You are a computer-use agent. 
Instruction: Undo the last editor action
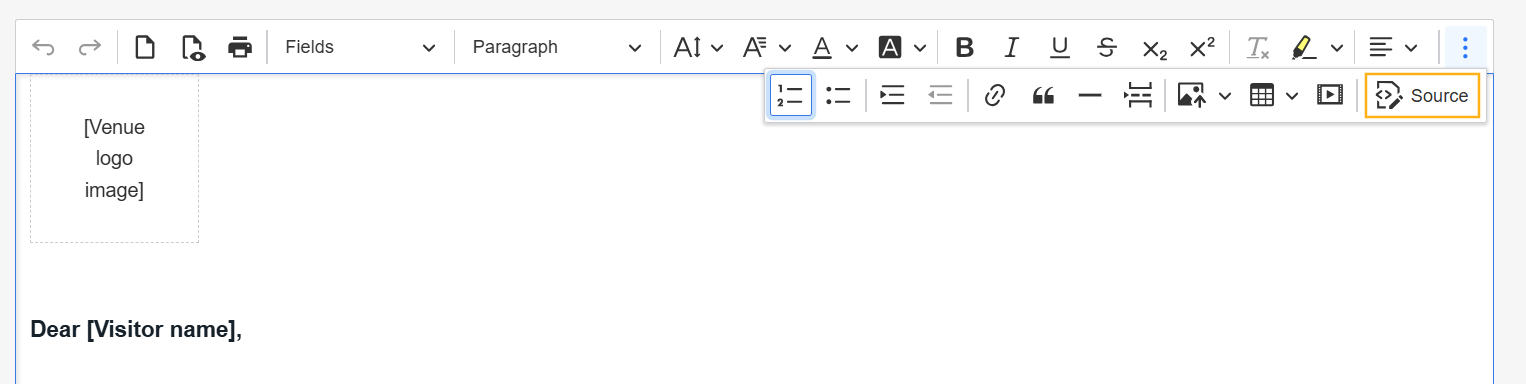pos(42,47)
